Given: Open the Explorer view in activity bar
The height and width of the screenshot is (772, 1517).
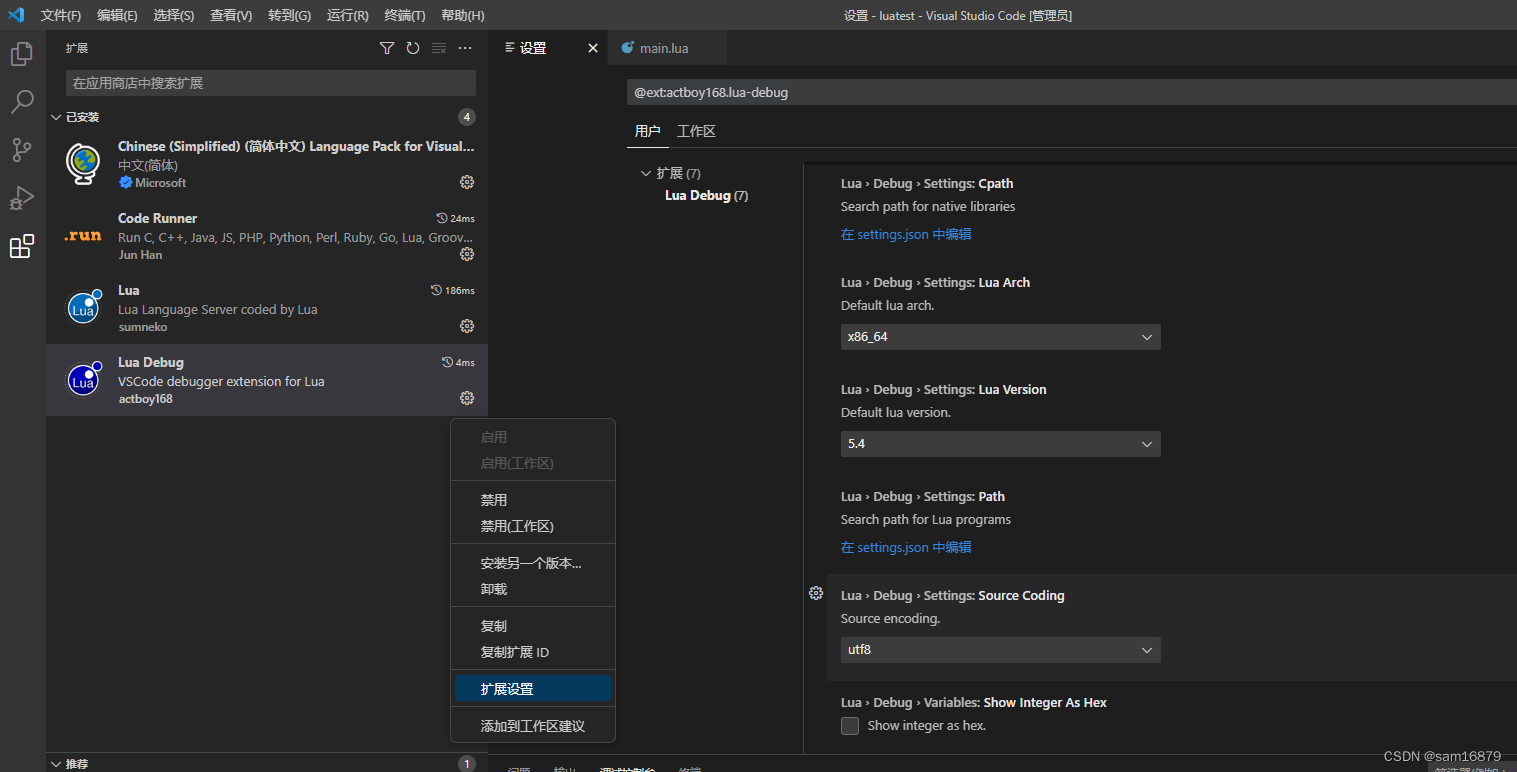Looking at the screenshot, I should [x=22, y=54].
